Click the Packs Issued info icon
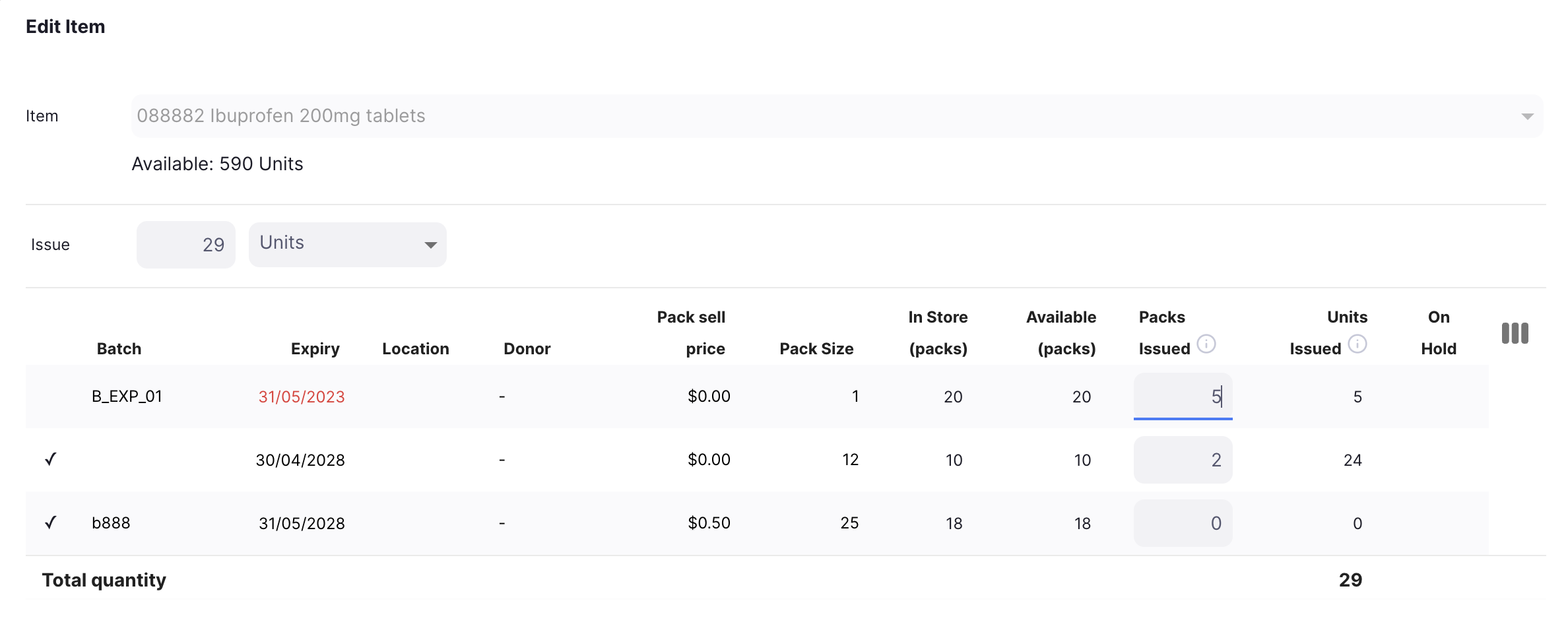Image resolution: width=1568 pixels, height=636 pixels. 1206,344
